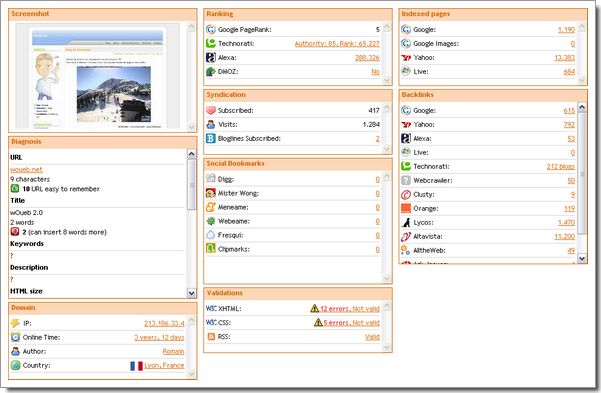601x393 pixels.
Task: Click the French flag icon
Action: pyautogui.click(x=136, y=366)
